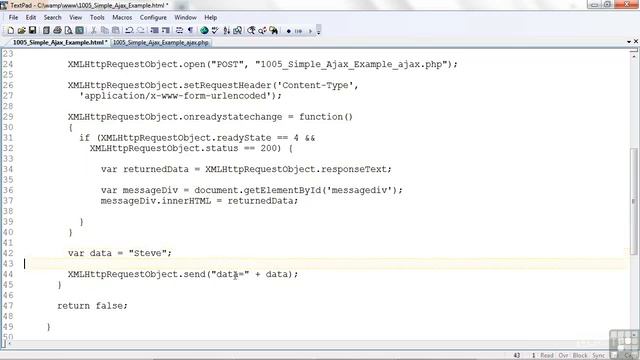Save the file with the floppy disk icon
Screen dimensions: 640x360
click(32, 31)
